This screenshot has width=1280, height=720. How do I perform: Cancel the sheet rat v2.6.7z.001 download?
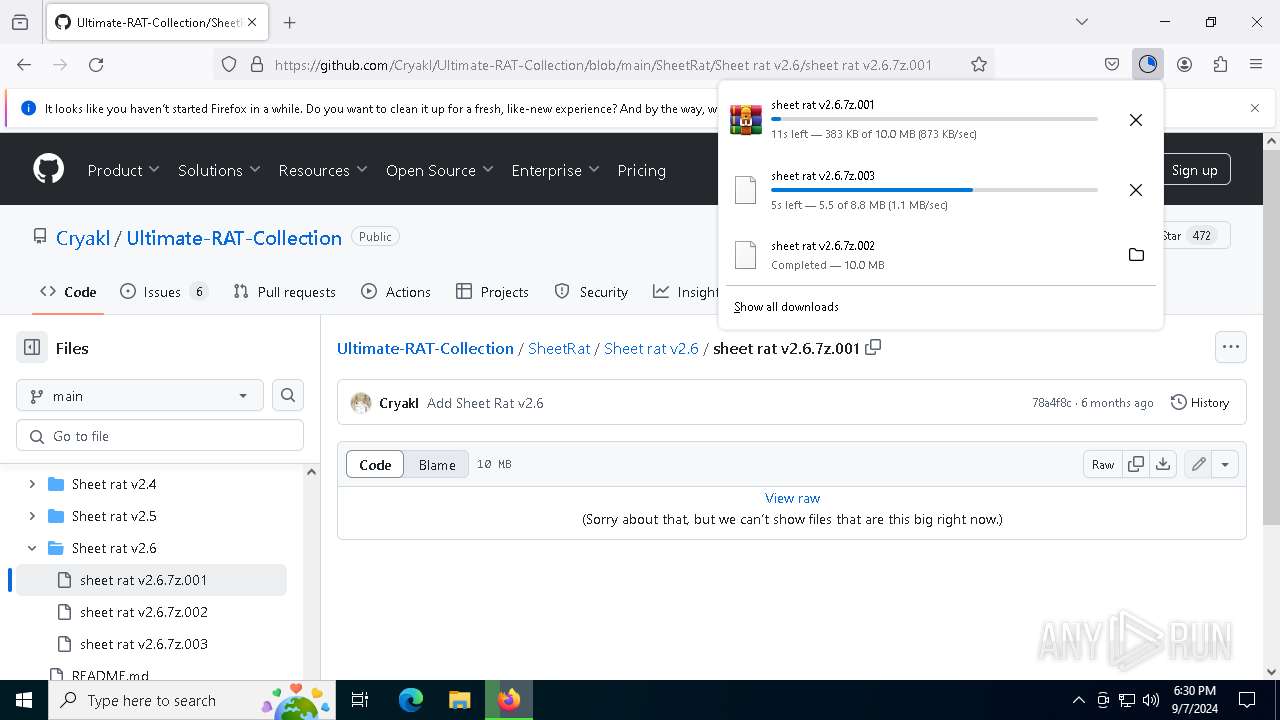(x=1136, y=120)
